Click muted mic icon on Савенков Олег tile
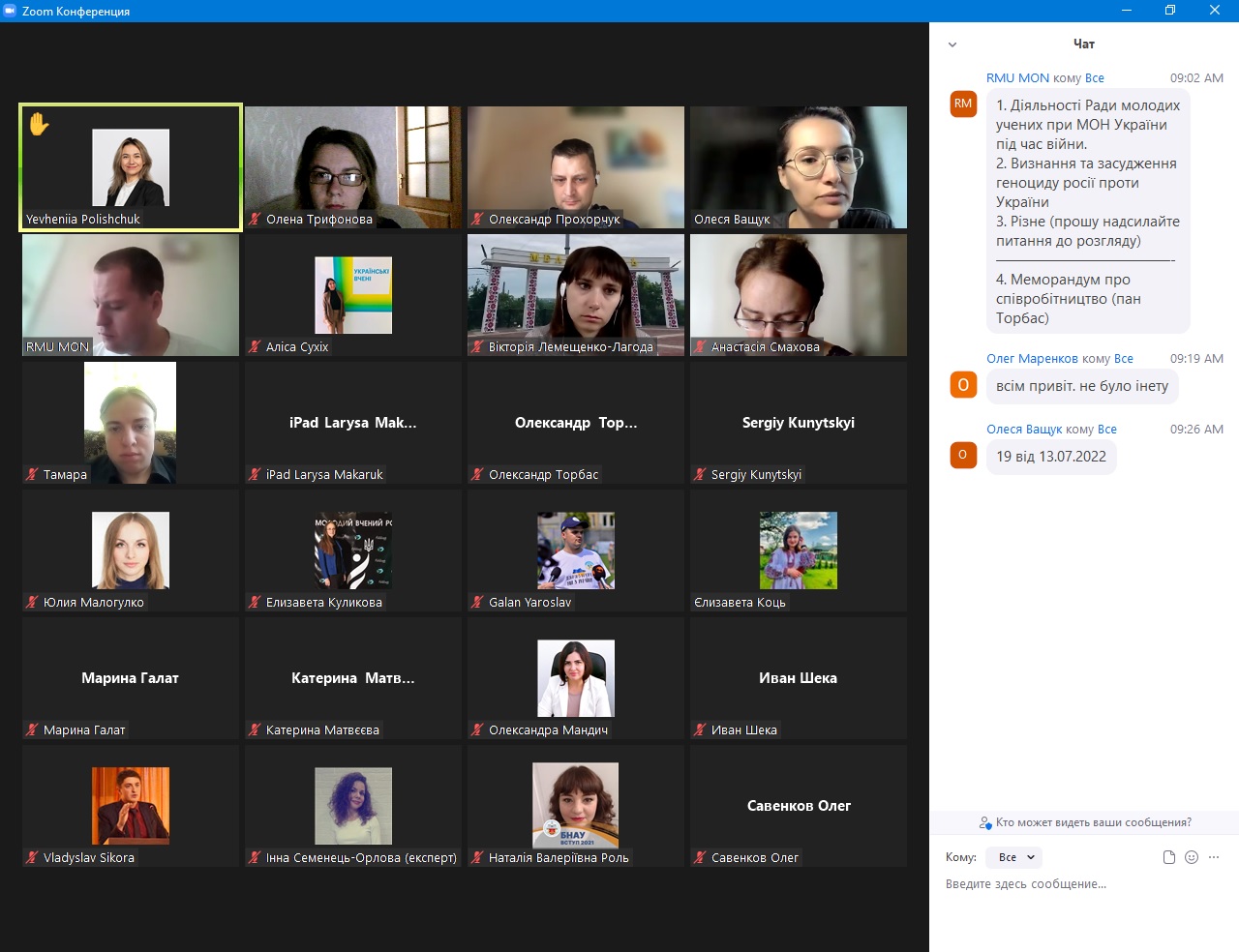 tap(700, 858)
